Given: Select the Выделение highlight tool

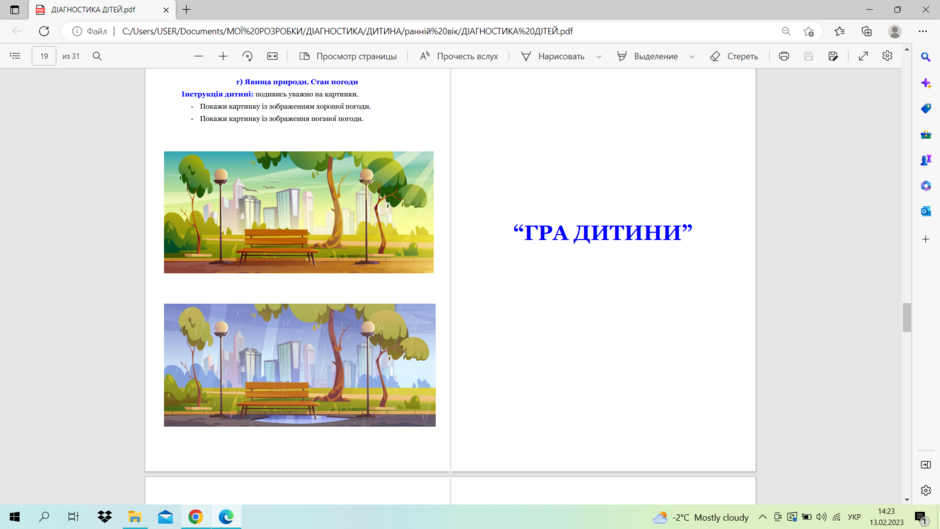Looking at the screenshot, I should click(x=648, y=56).
